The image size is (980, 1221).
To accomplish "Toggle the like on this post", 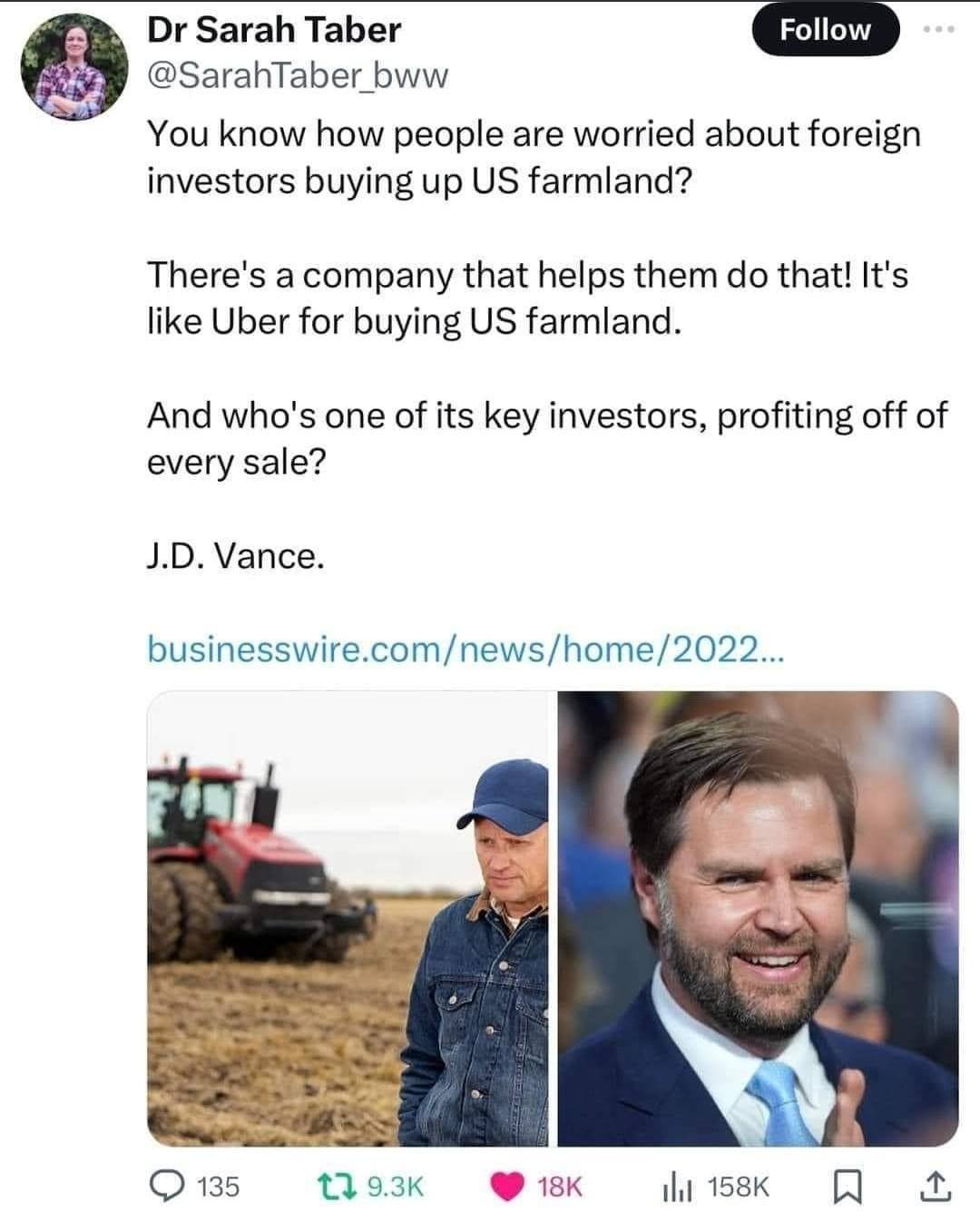I will 505,1184.
